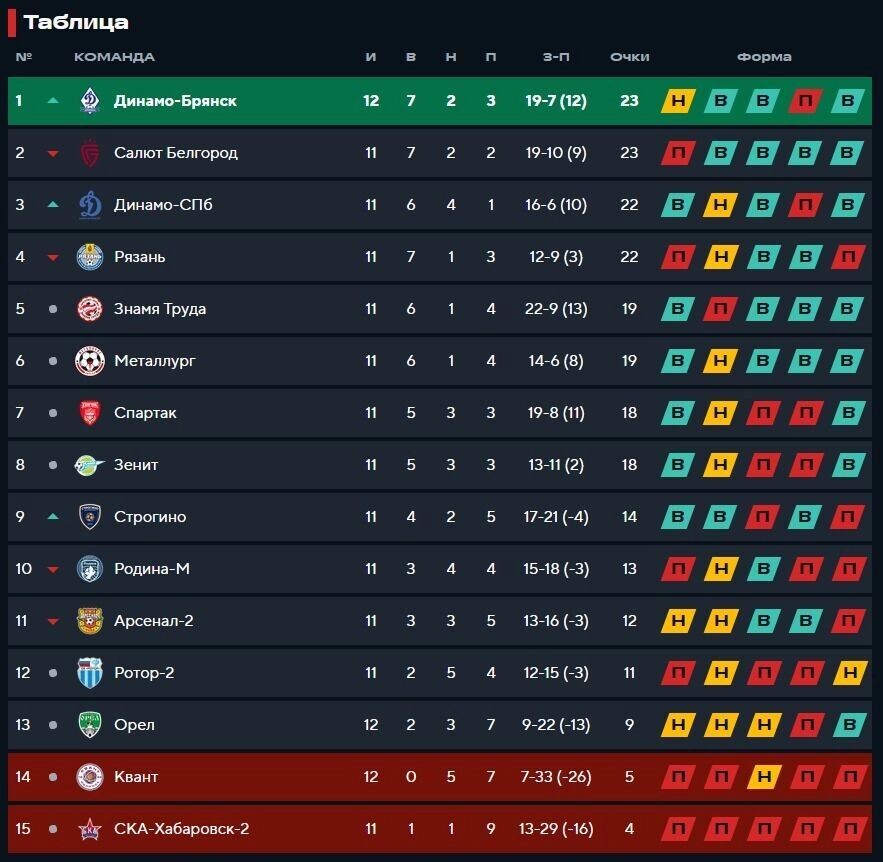
Task: Click Динамо-Брянск's yellow Н form badge
Action: coord(678,101)
